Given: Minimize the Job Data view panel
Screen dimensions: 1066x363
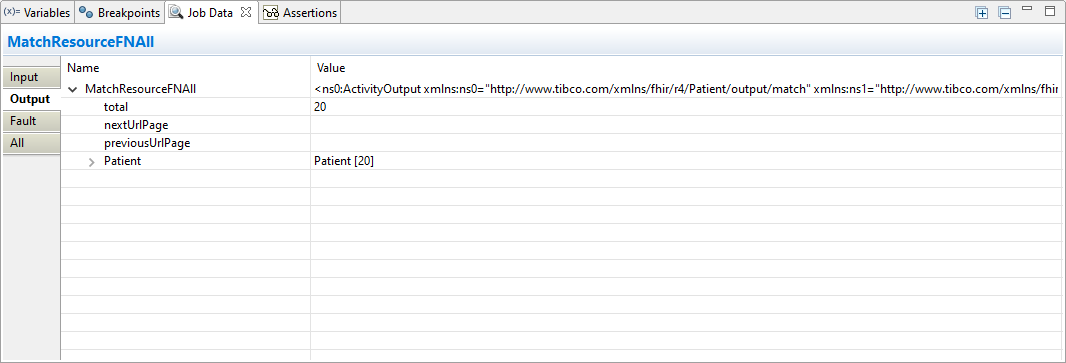Looking at the screenshot, I should point(1027,9).
